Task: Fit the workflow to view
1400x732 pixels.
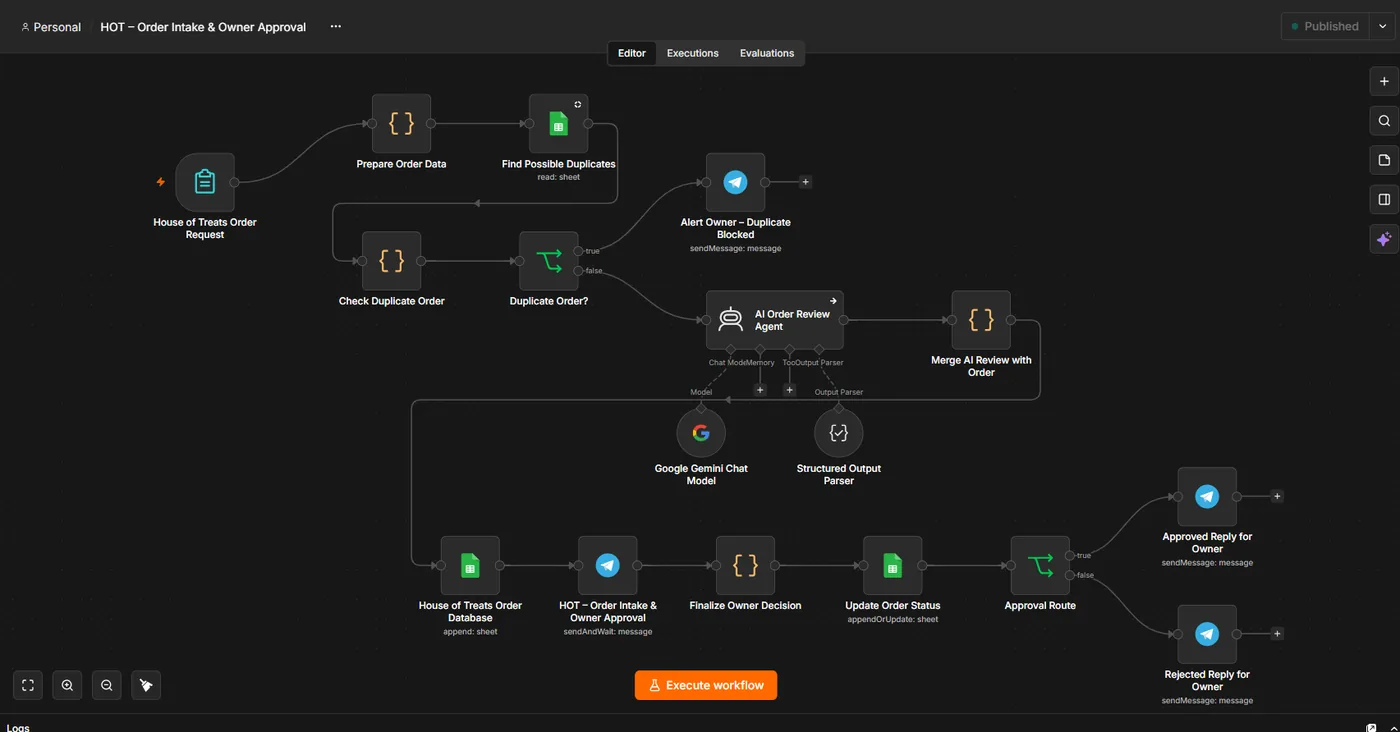Action: click(x=28, y=685)
